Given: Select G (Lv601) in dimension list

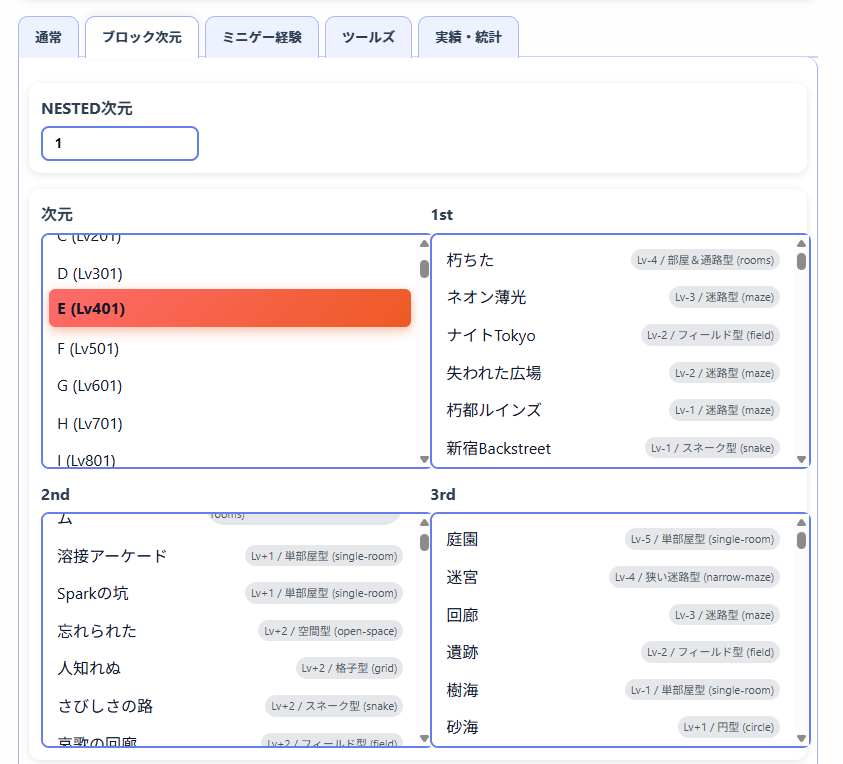Looking at the screenshot, I should (229, 386).
